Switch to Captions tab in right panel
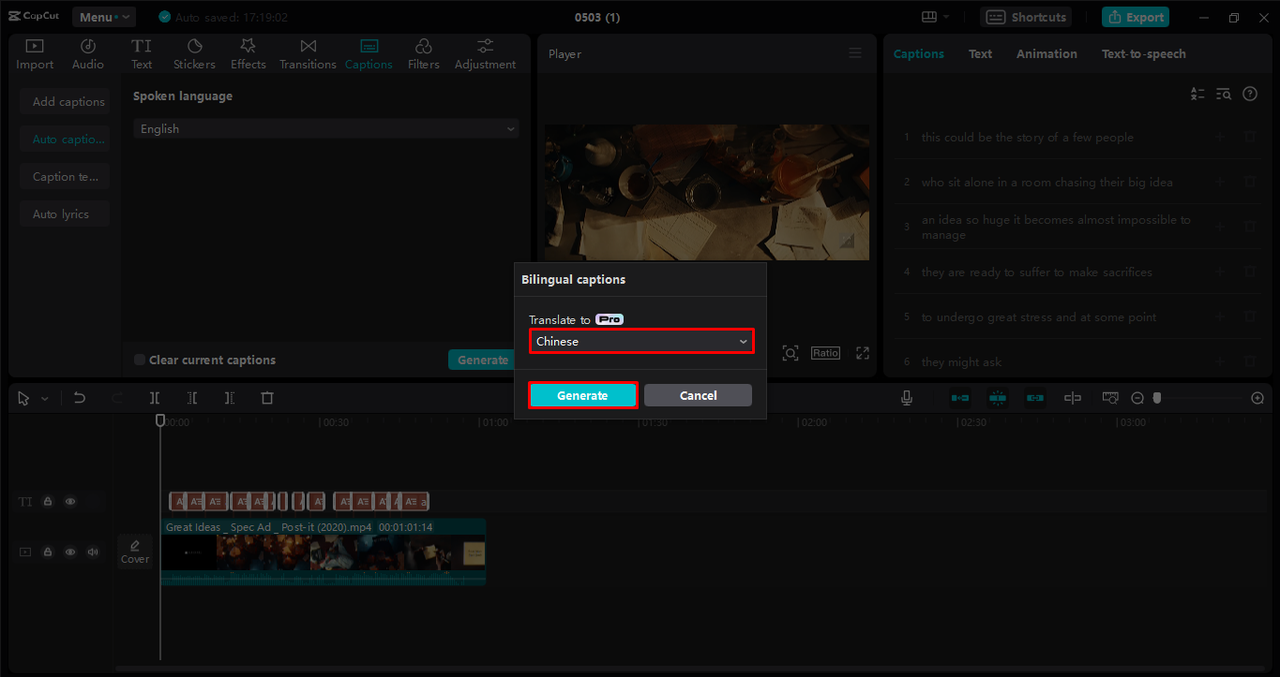Image resolution: width=1280 pixels, height=677 pixels. (x=918, y=54)
